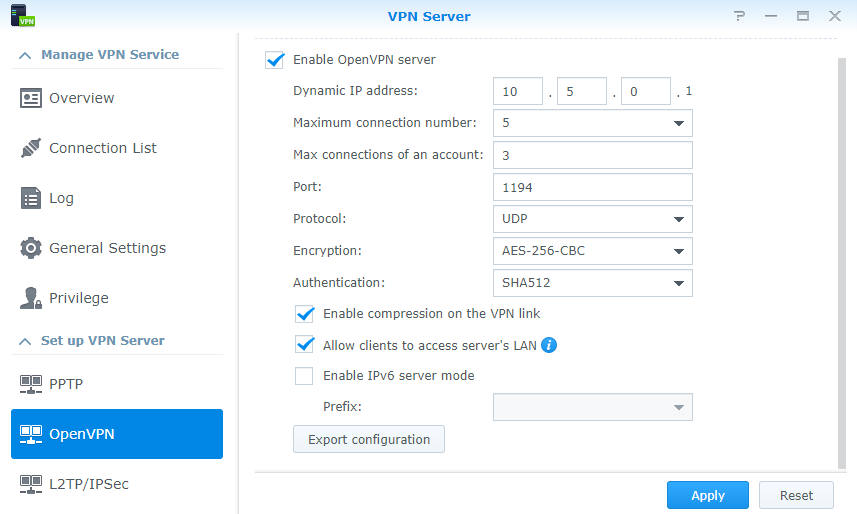Screen dimensions: 857x514
Task: Open the Prefix dropdown
Action: 592,407
